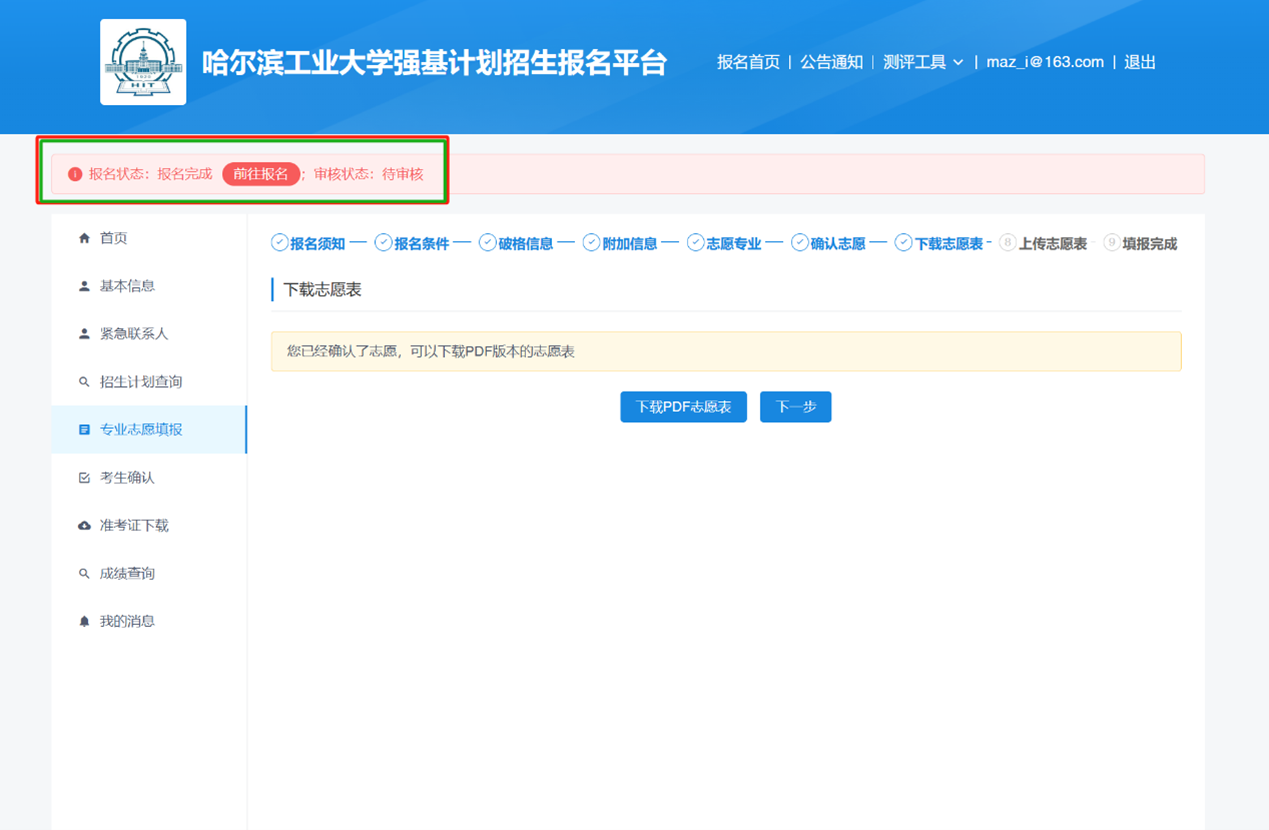
Task: Click the check circle of step 报名条件
Action: (x=384, y=243)
